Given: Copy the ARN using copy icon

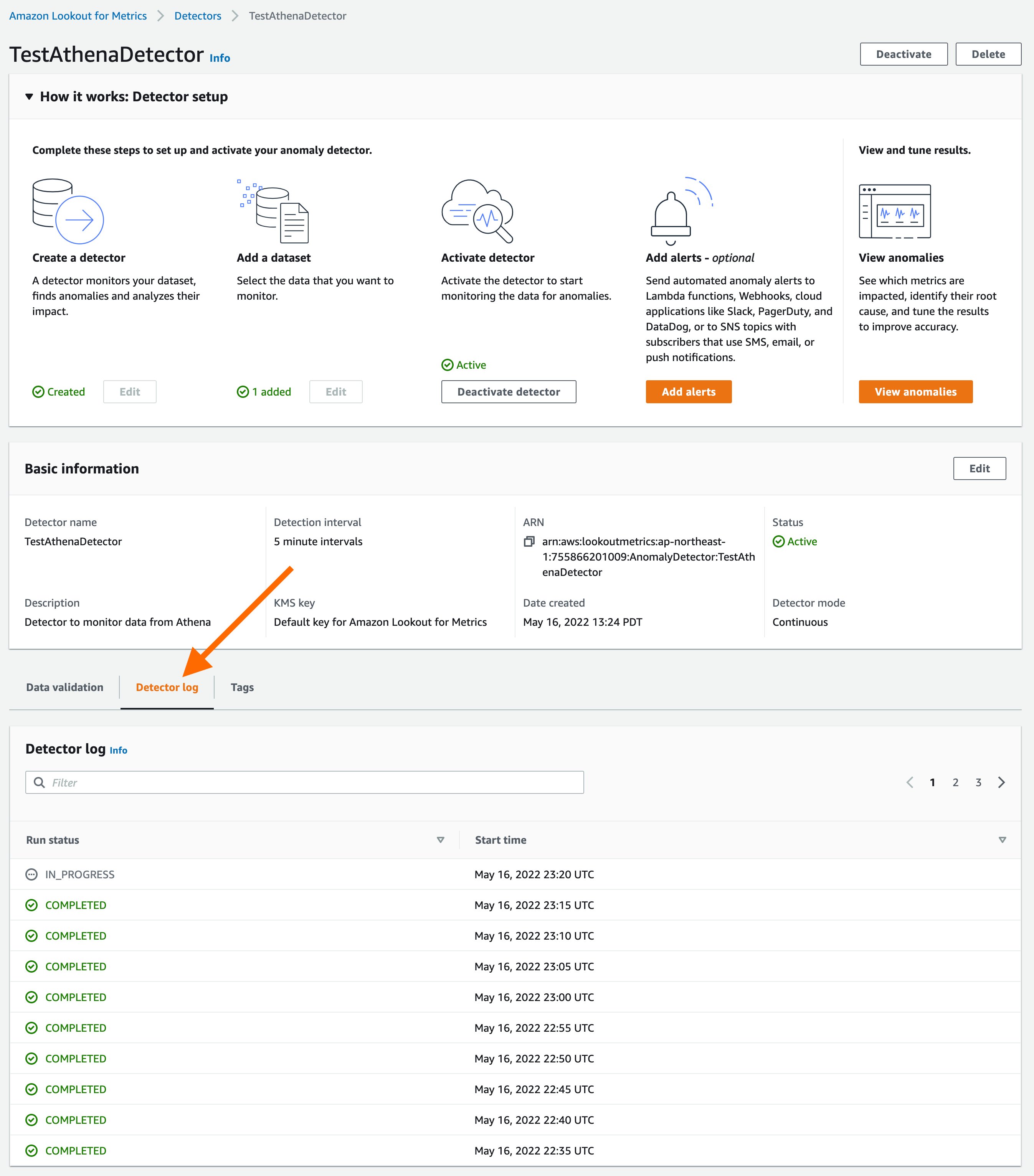Looking at the screenshot, I should pyautogui.click(x=529, y=541).
